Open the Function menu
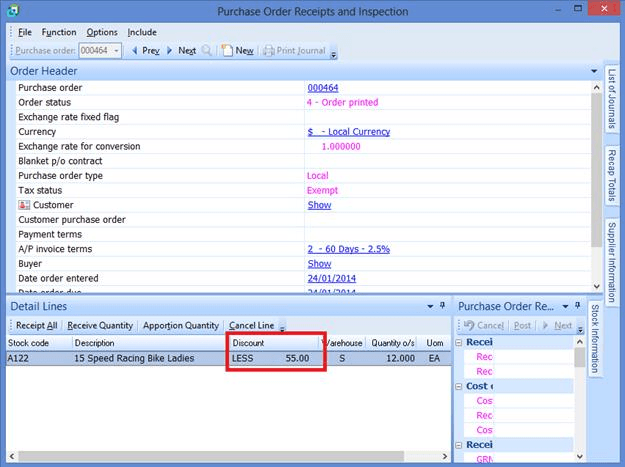The image size is (625, 467). coord(58,32)
